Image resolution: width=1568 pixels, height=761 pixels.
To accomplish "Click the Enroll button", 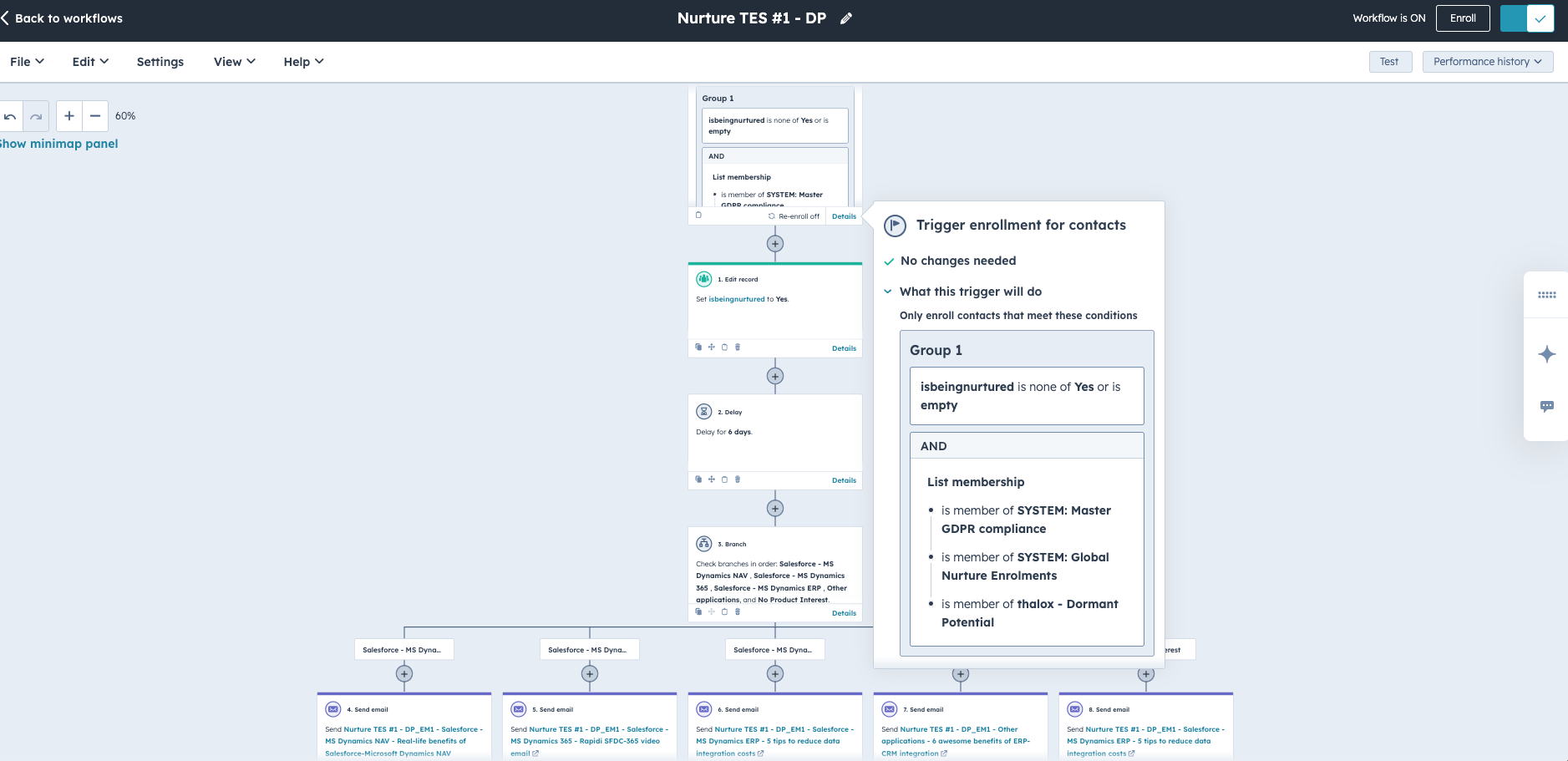I will 1463,18.
